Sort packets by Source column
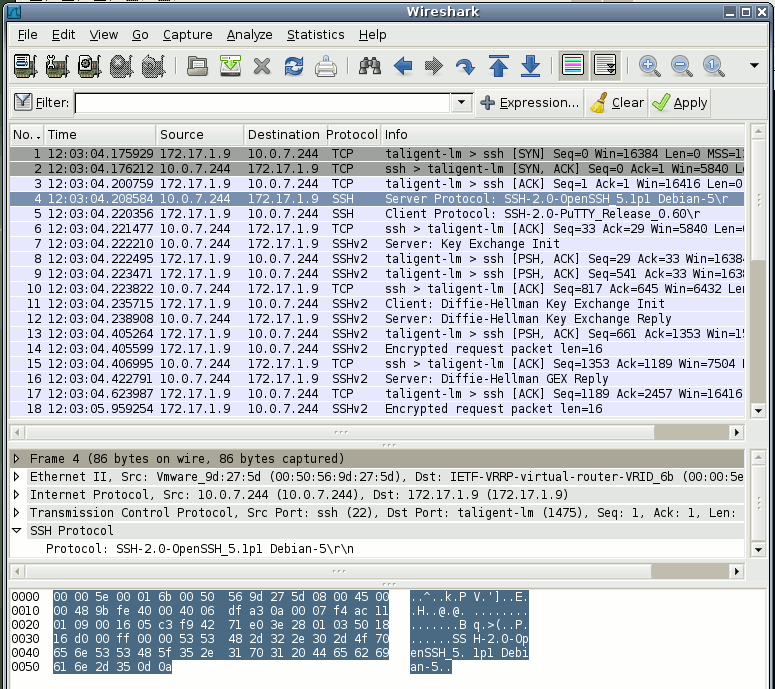The image size is (775, 689). 200,134
